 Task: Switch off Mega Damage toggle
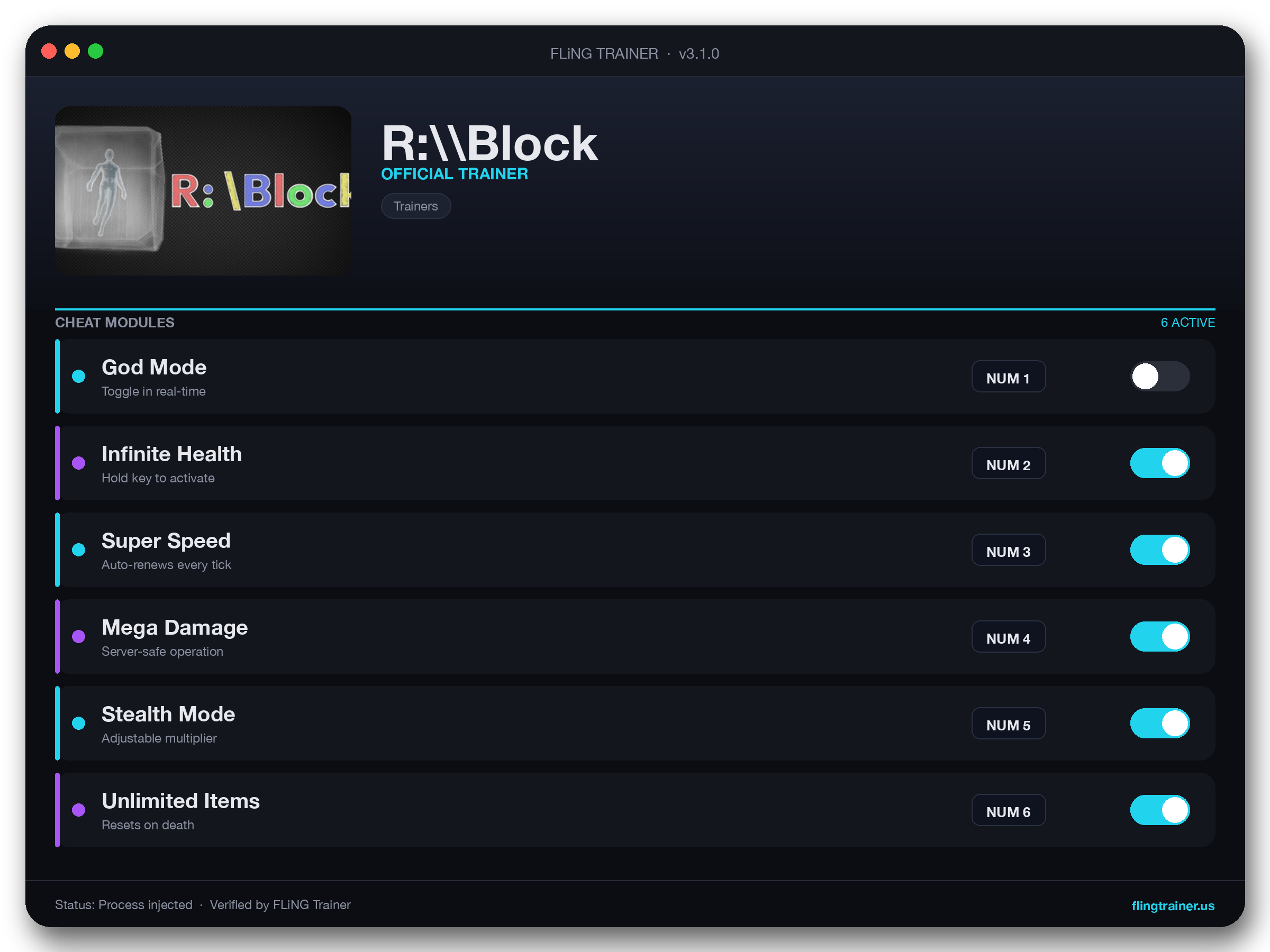[1160, 636]
